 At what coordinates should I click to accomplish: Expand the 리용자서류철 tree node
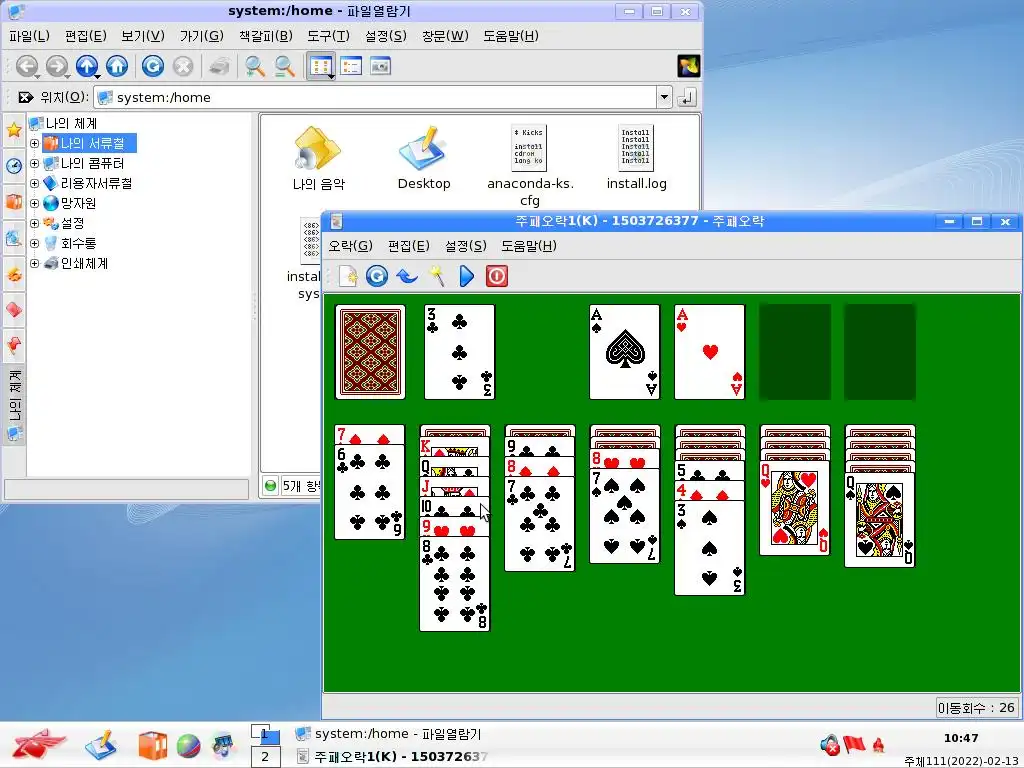pyautogui.click(x=35, y=184)
